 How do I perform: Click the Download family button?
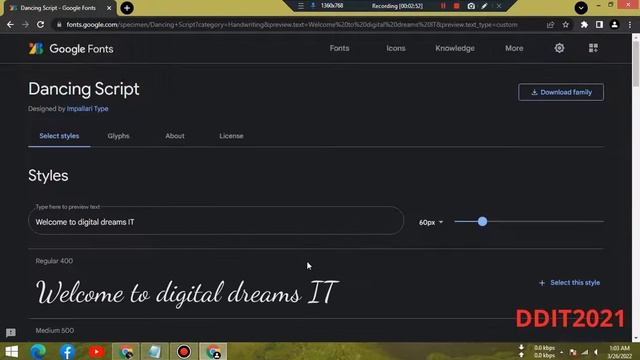(561, 92)
